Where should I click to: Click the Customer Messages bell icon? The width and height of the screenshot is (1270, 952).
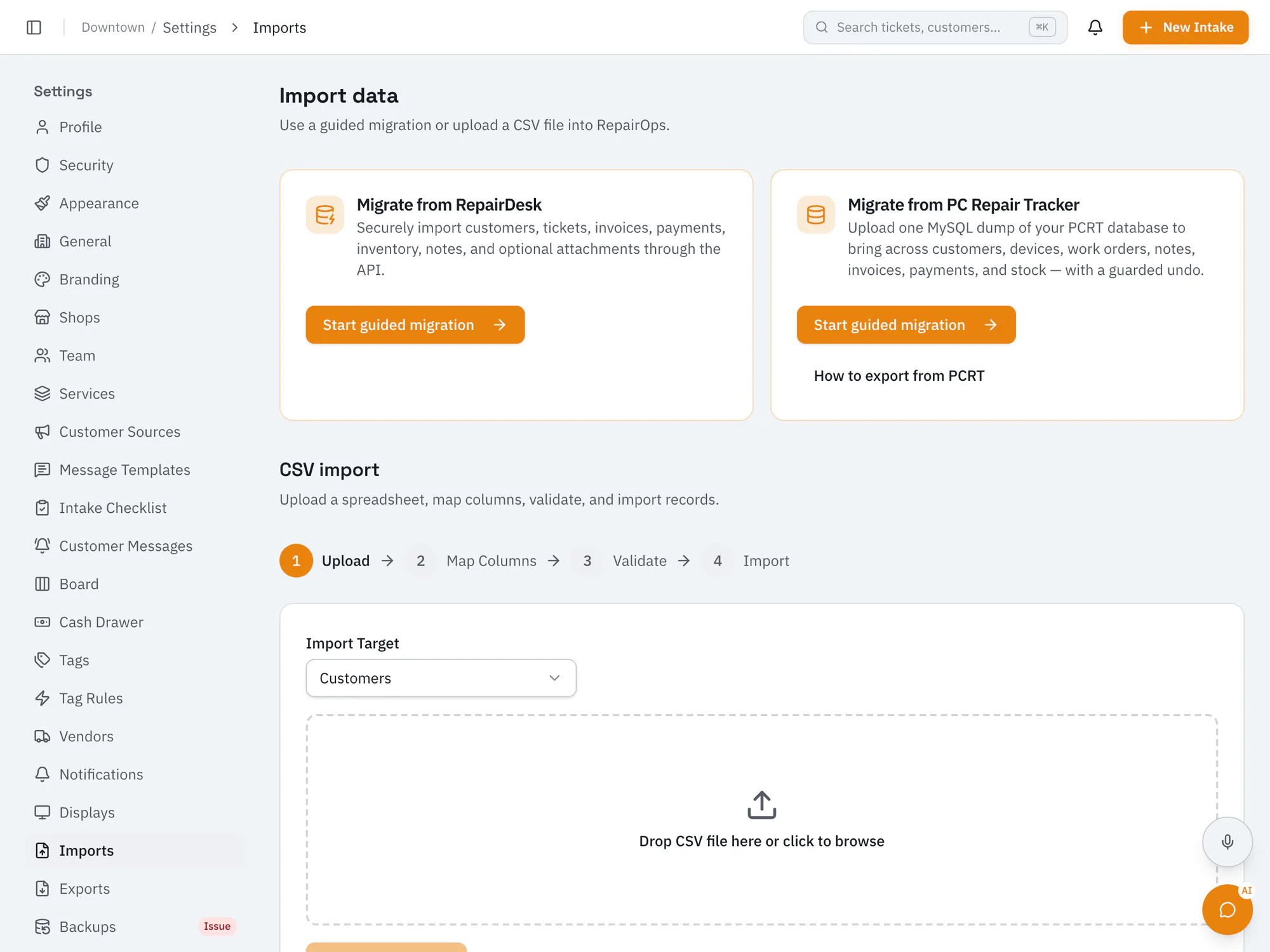tap(43, 546)
